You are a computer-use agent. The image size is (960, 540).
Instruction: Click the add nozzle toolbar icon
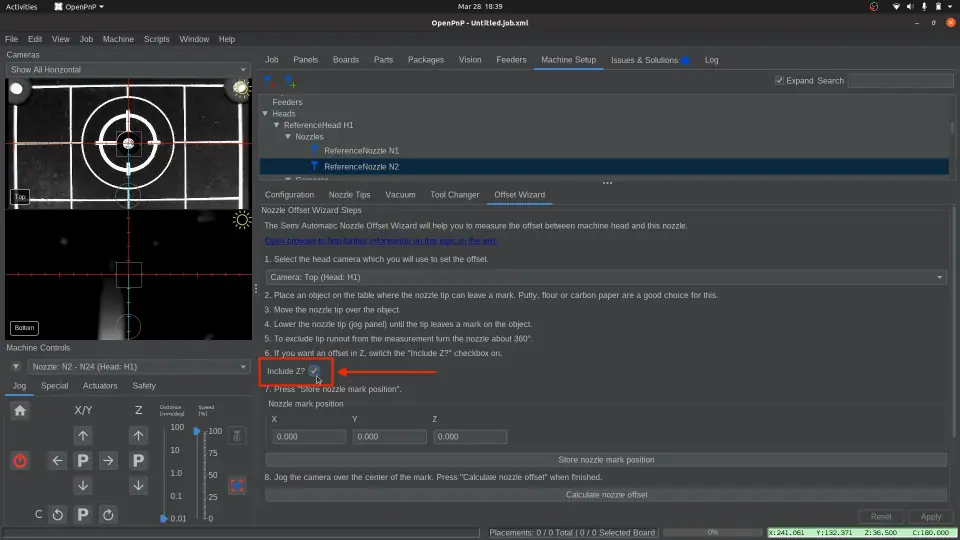tap(290, 81)
